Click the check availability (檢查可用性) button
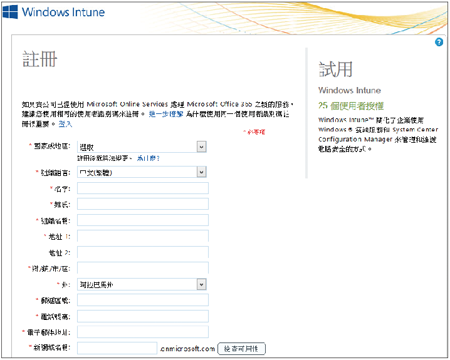The image size is (450, 360). 241,349
